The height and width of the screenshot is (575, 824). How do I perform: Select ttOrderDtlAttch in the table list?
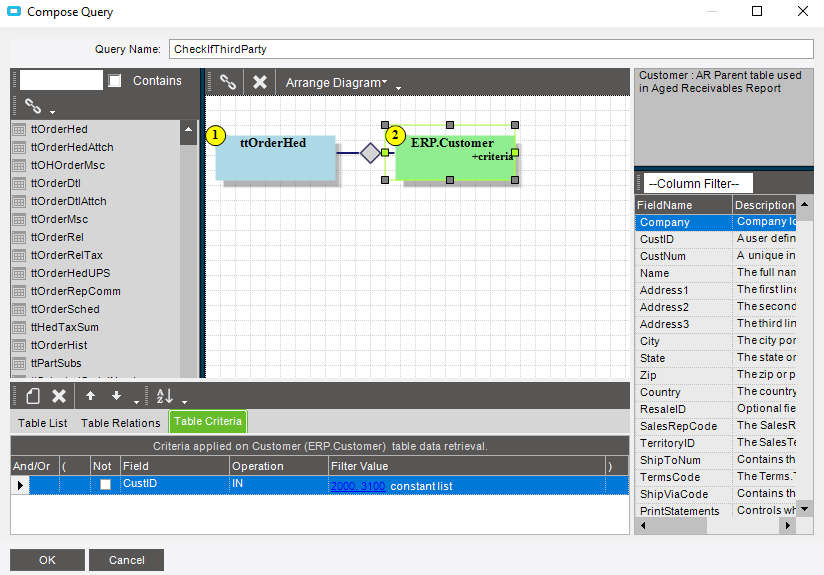pyautogui.click(x=68, y=201)
